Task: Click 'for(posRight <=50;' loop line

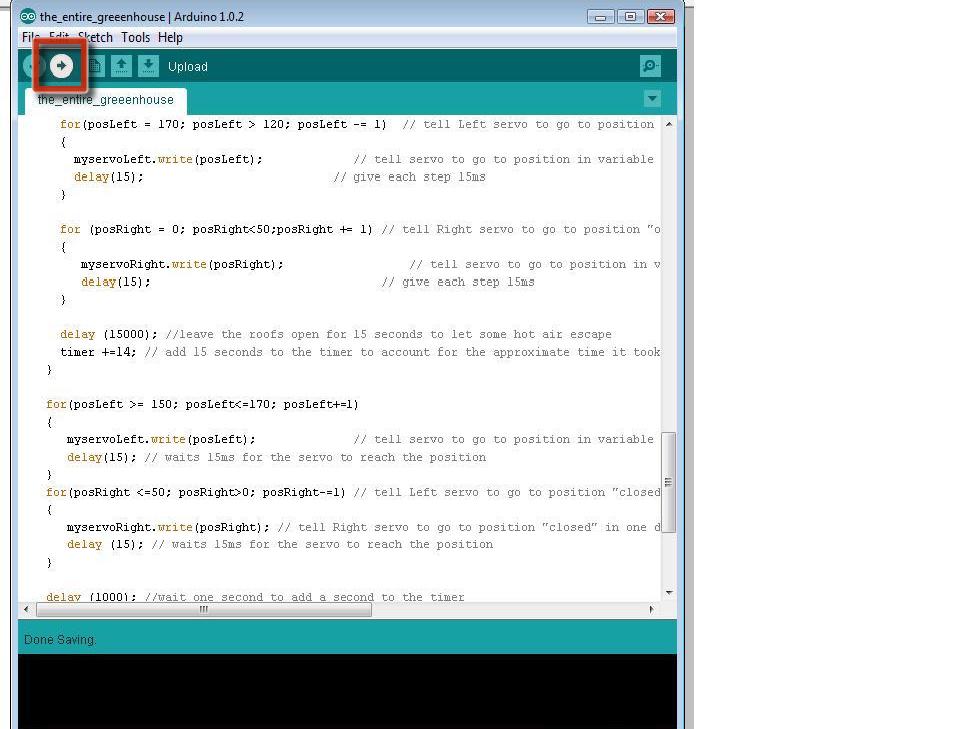Action: click(353, 492)
